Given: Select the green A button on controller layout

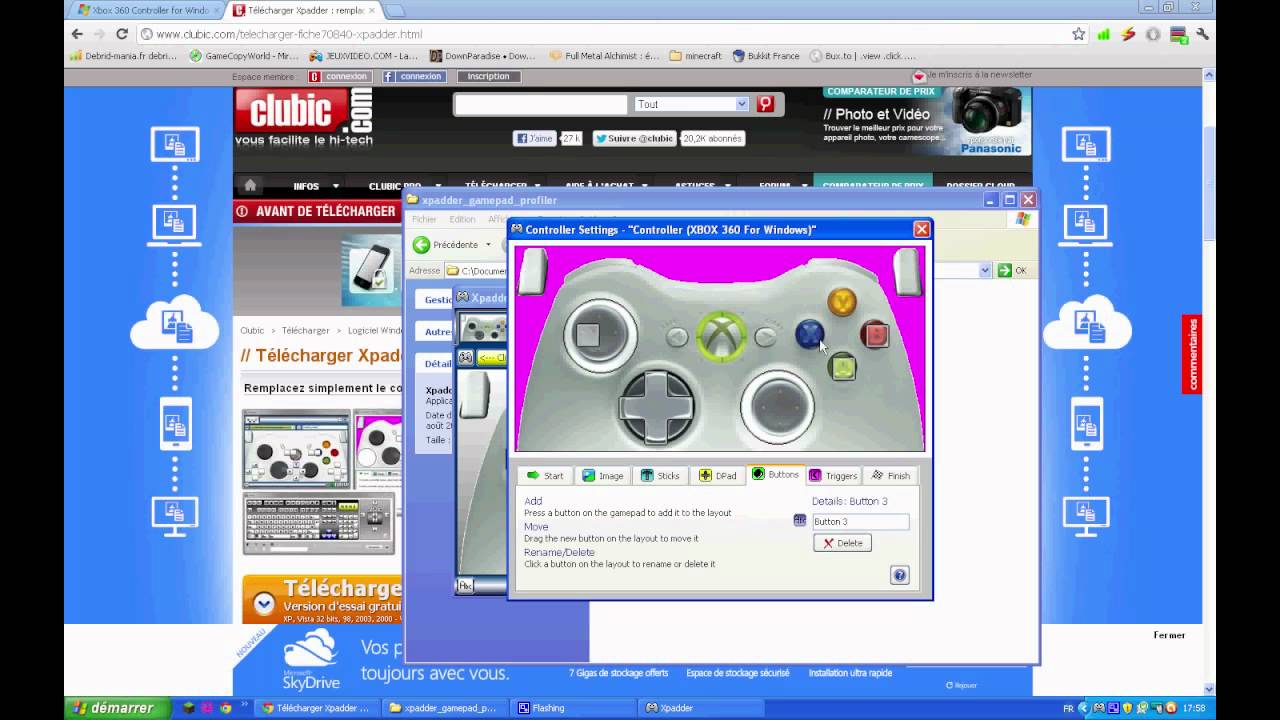Looking at the screenshot, I should (842, 367).
